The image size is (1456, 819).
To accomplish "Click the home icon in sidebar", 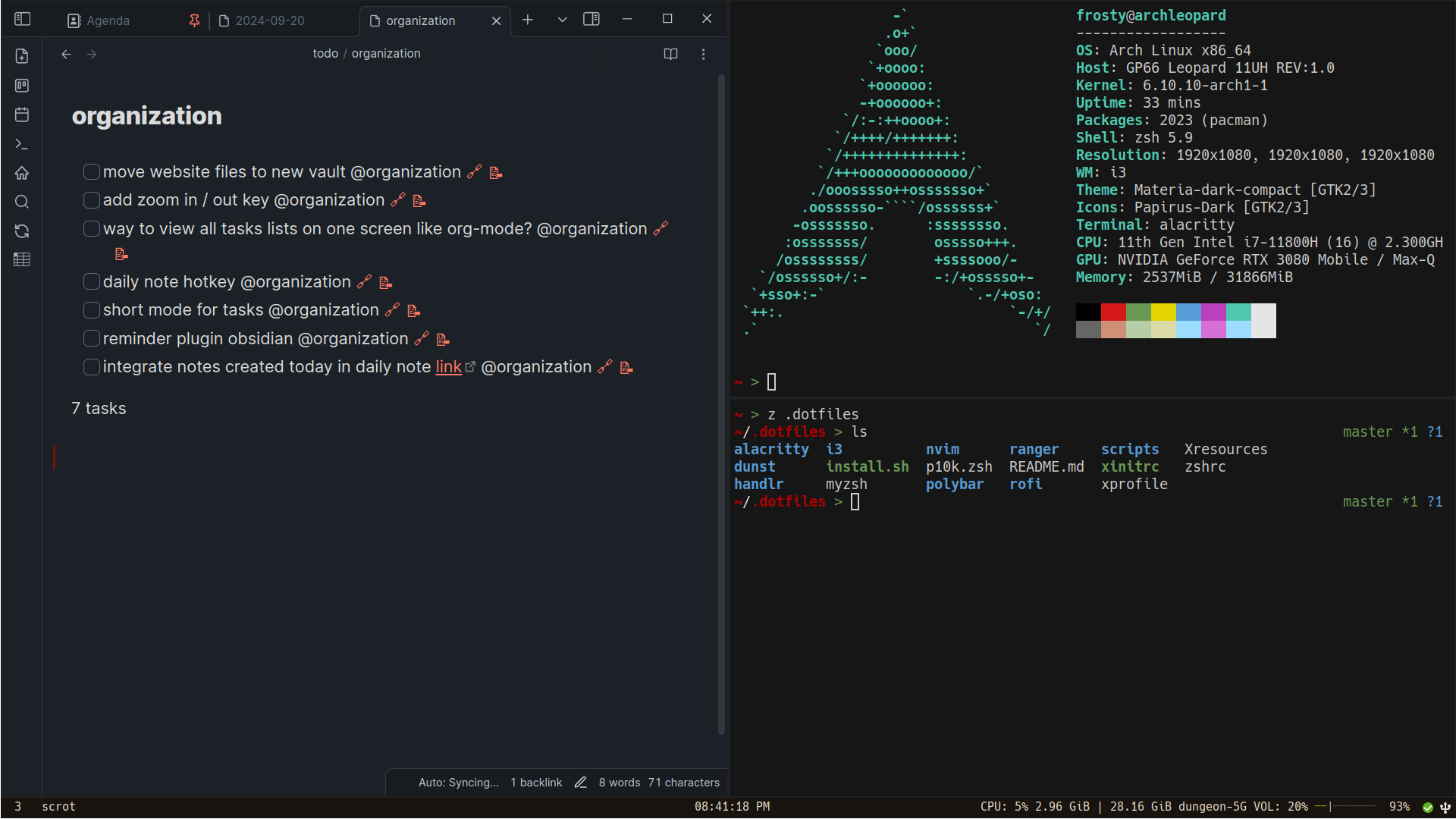I will coord(22,173).
